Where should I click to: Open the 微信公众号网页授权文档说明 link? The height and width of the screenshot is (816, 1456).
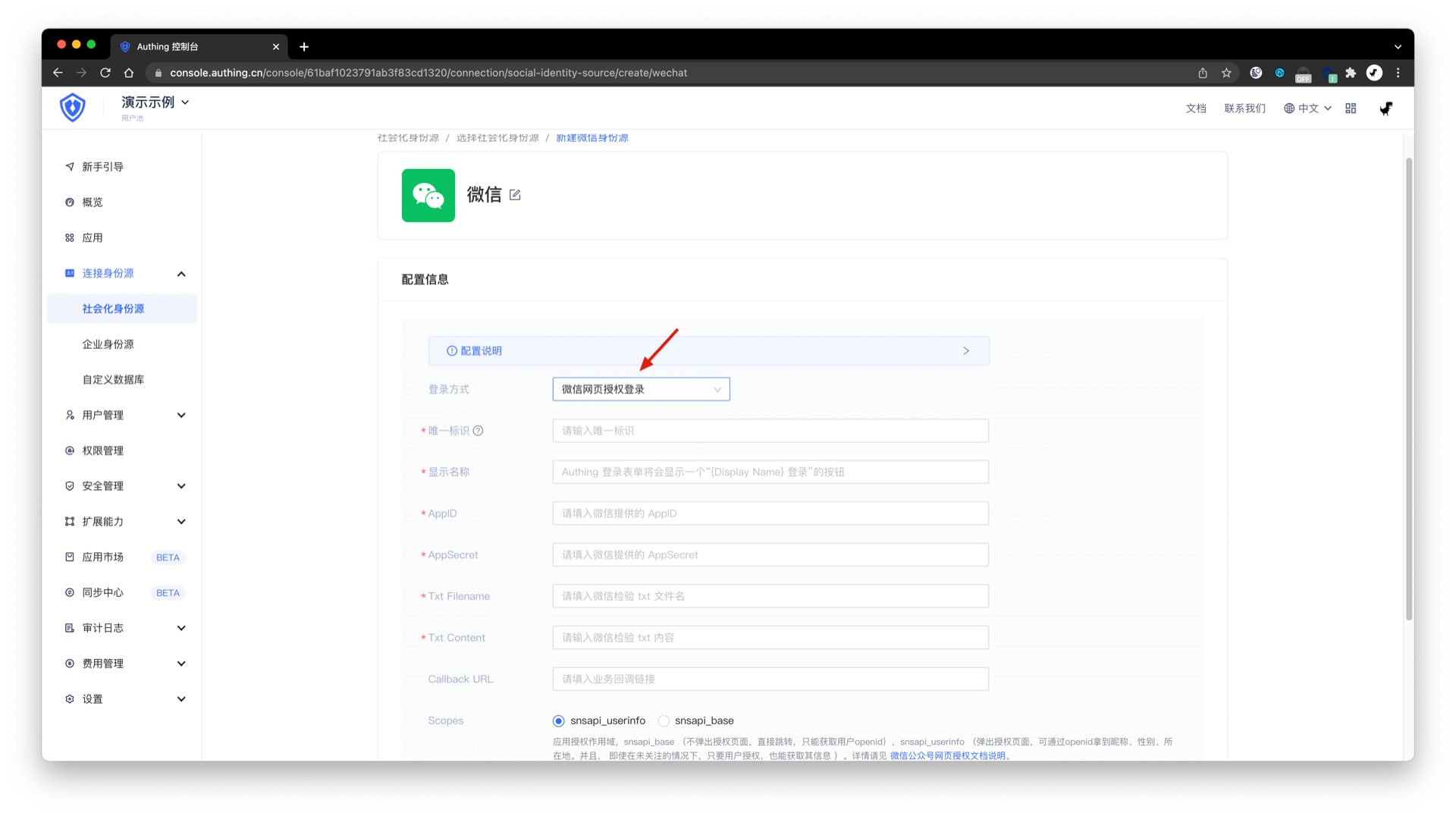pyautogui.click(x=949, y=755)
